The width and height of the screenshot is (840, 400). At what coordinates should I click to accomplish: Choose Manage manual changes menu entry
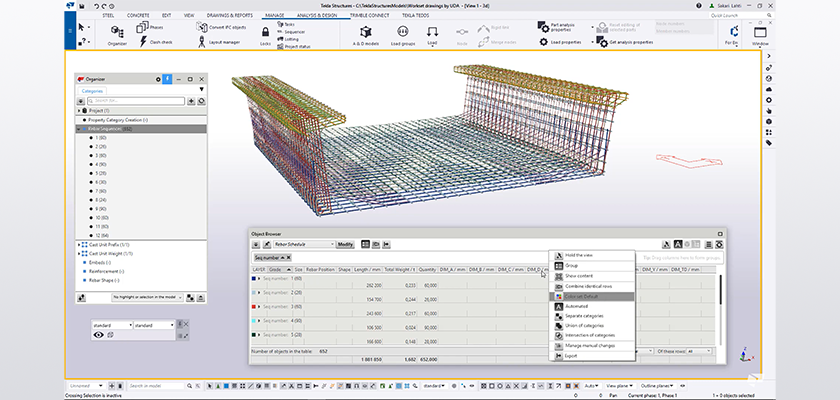[592, 345]
